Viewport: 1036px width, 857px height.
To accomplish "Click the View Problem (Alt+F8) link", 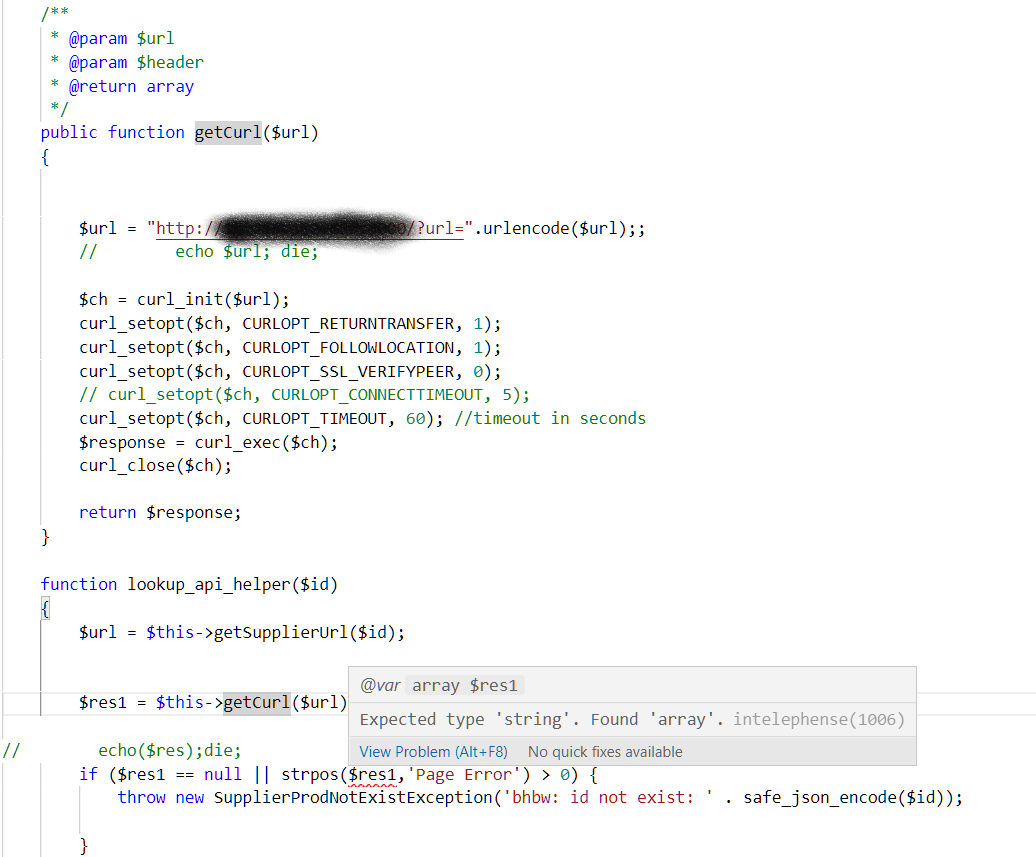I will point(432,751).
